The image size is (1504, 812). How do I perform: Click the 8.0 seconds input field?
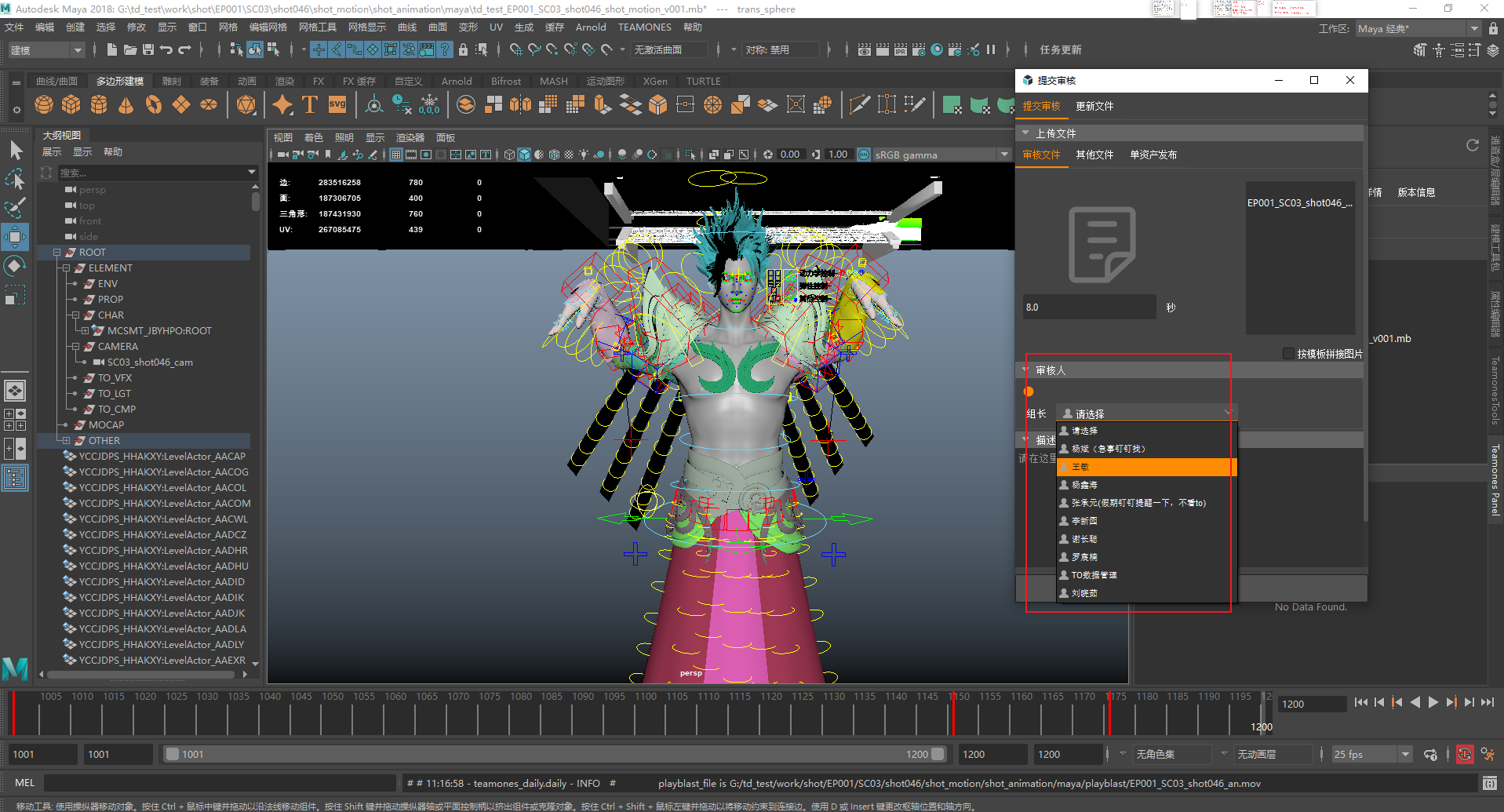pyautogui.click(x=1088, y=308)
